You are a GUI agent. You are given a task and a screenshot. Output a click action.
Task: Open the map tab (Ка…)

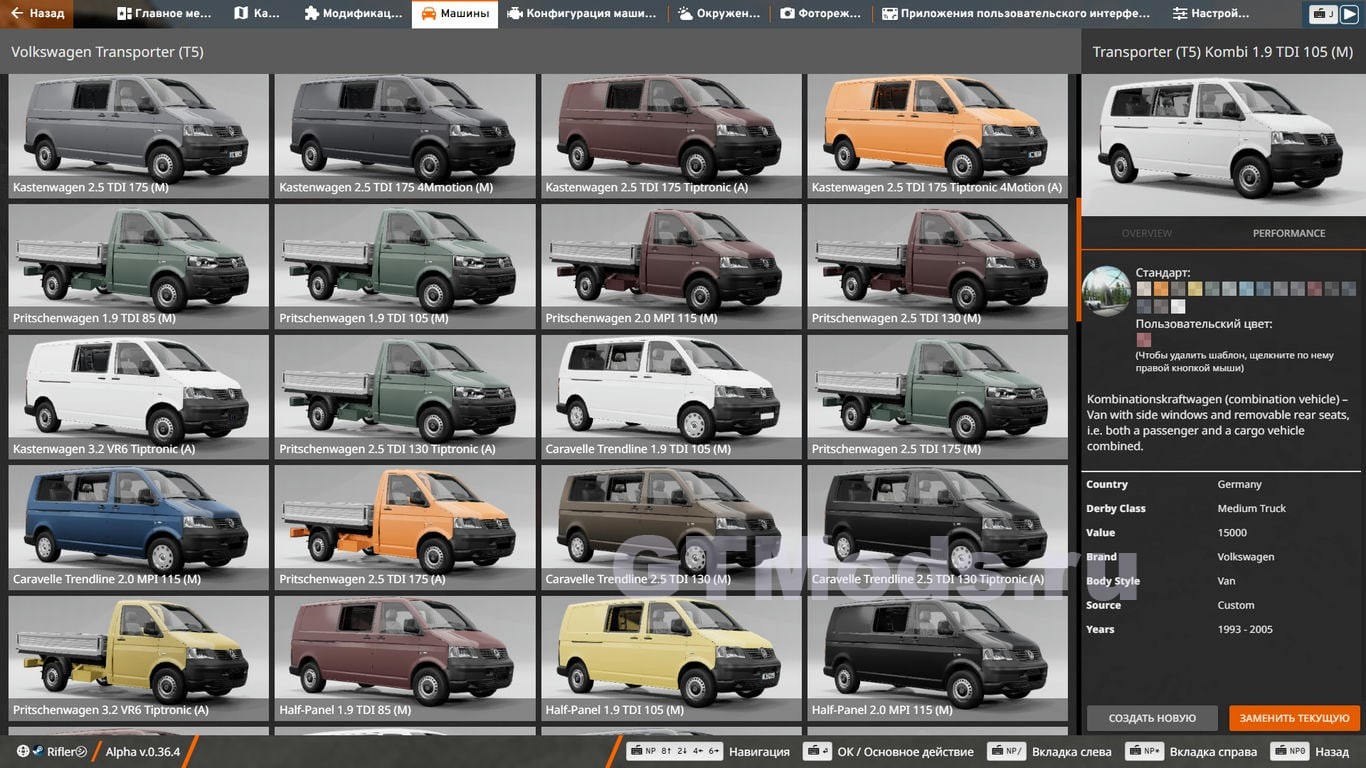coord(257,14)
